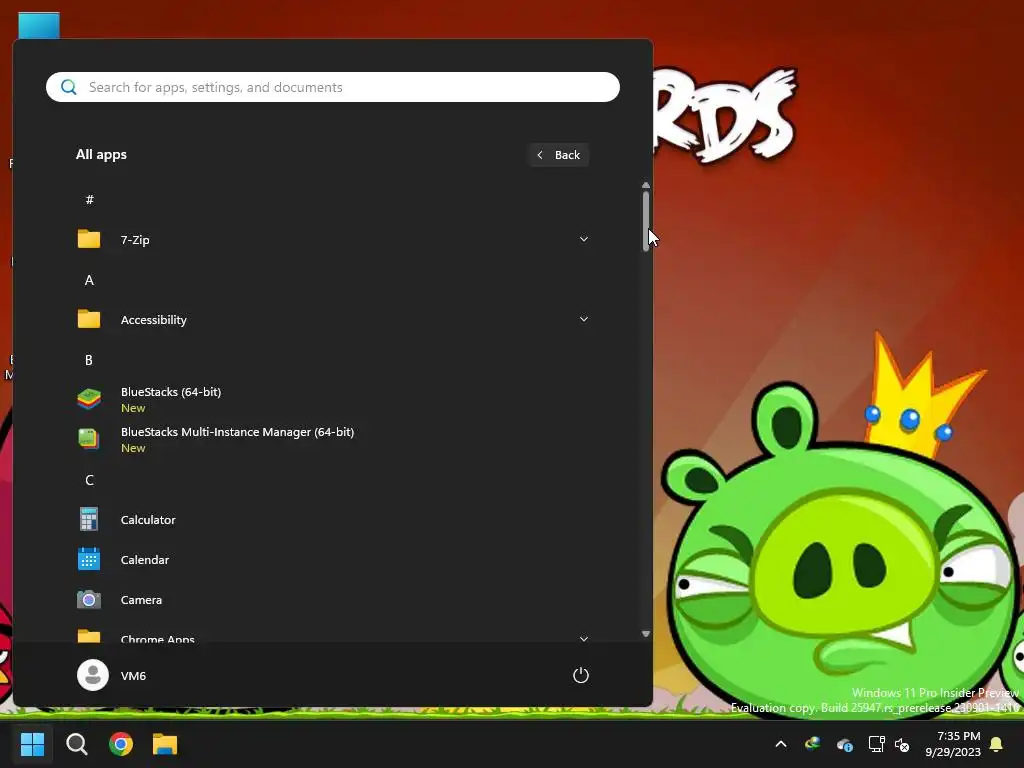Click the Accessibility label
Viewport: 1024px width, 768px height.
pyautogui.click(x=153, y=320)
